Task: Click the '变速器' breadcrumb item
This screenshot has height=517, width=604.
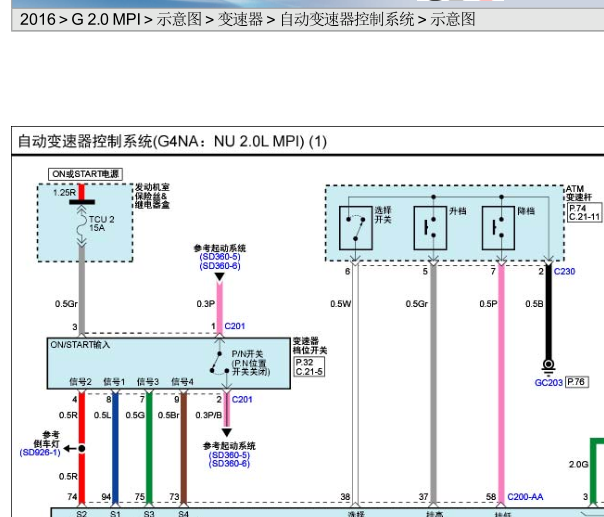Action: point(241,19)
